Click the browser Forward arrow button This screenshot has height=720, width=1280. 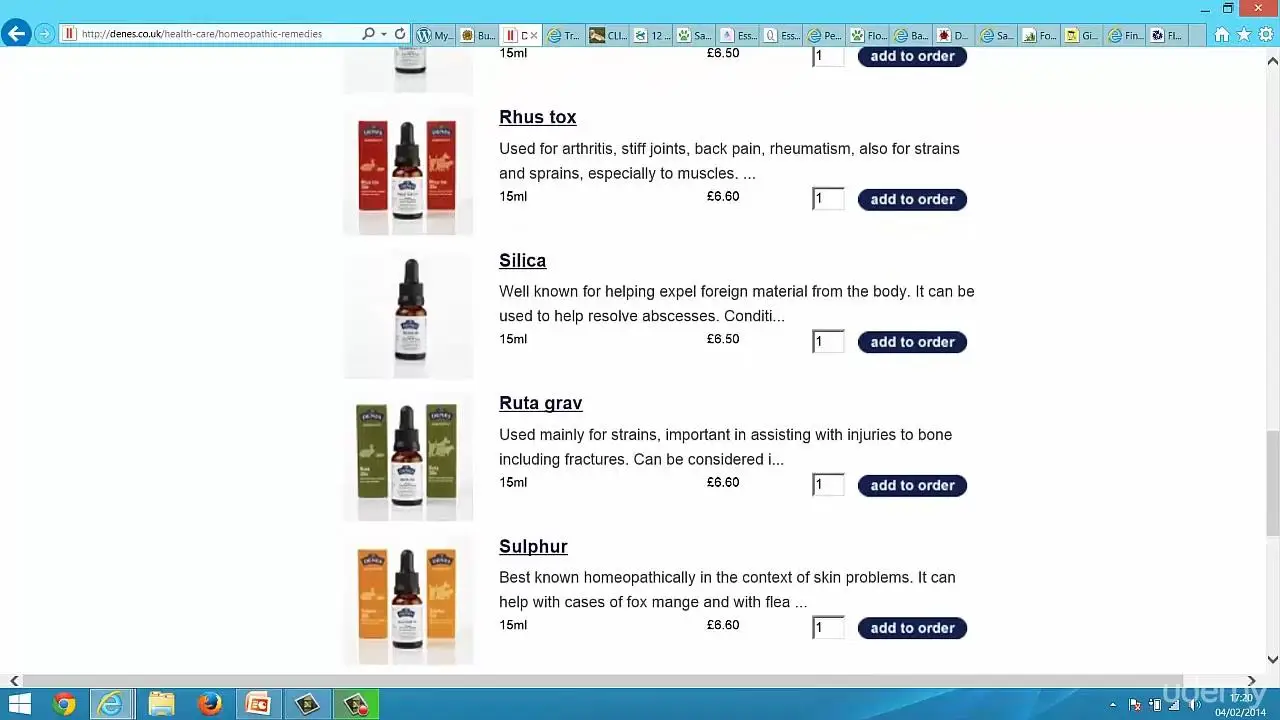pos(44,34)
